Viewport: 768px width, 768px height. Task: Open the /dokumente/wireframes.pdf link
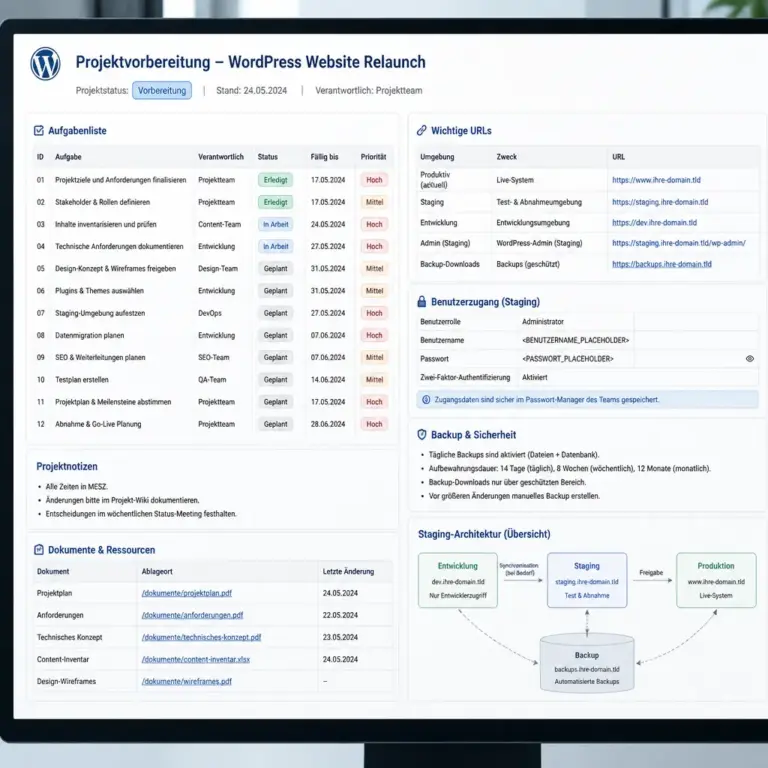(x=187, y=681)
